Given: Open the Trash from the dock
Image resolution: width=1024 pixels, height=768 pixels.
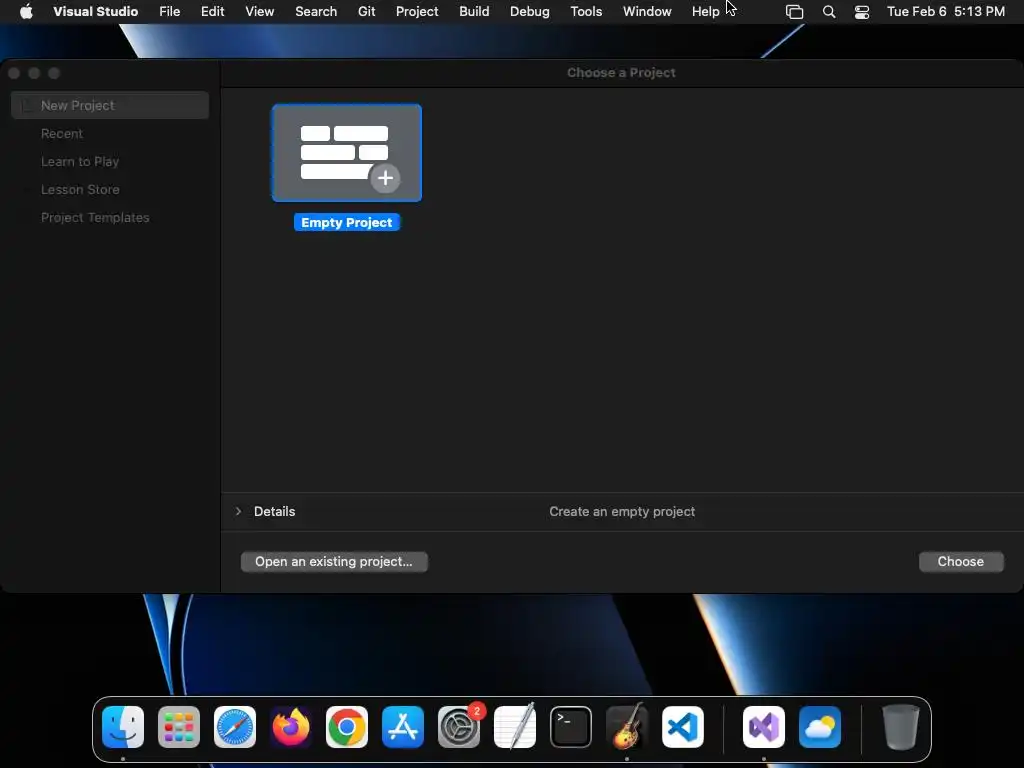Looking at the screenshot, I should (901, 727).
